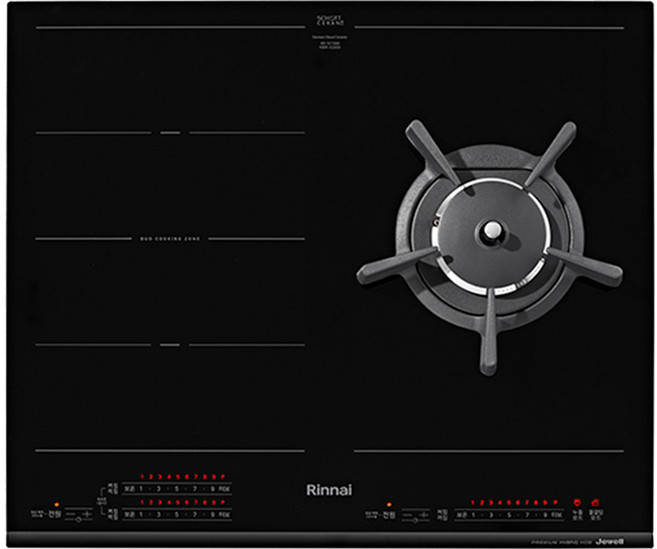Tap the red indicator above right power
Screen dimensions: 657x549
(388, 505)
